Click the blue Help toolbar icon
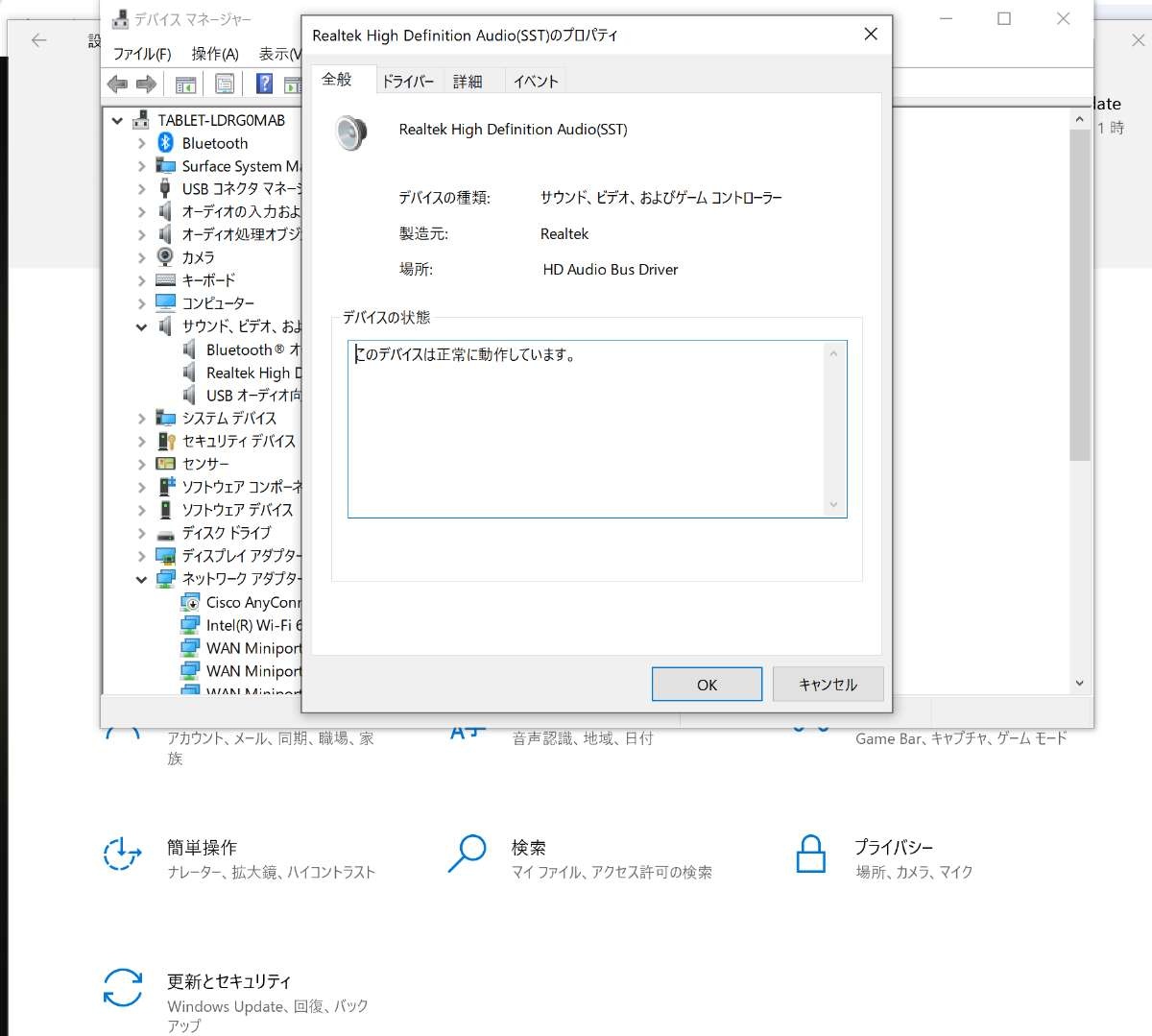Image resolution: width=1152 pixels, height=1036 pixels. click(264, 84)
